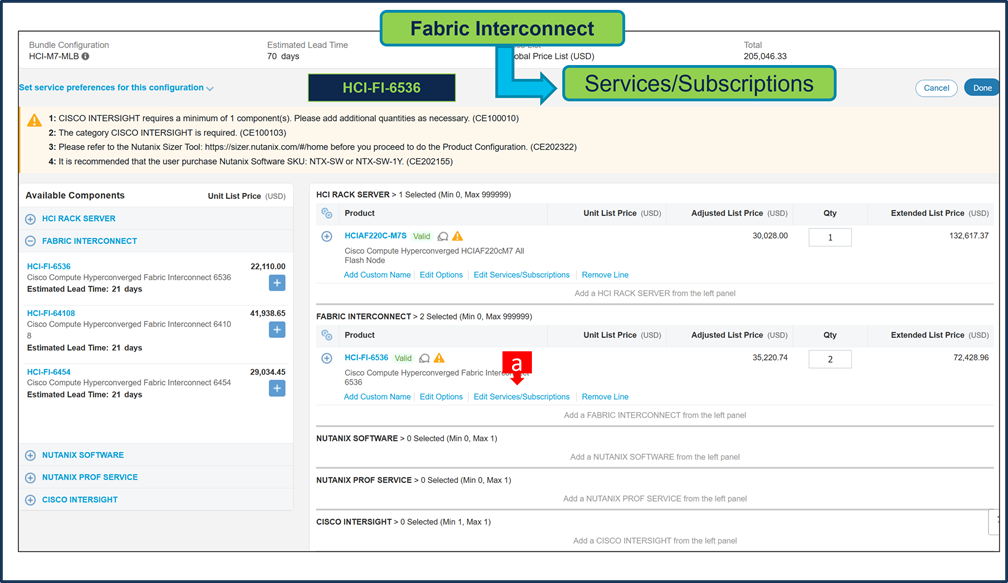Click the unit price 41,938.65
Viewport: 1008px width, 583px height.
(268, 313)
